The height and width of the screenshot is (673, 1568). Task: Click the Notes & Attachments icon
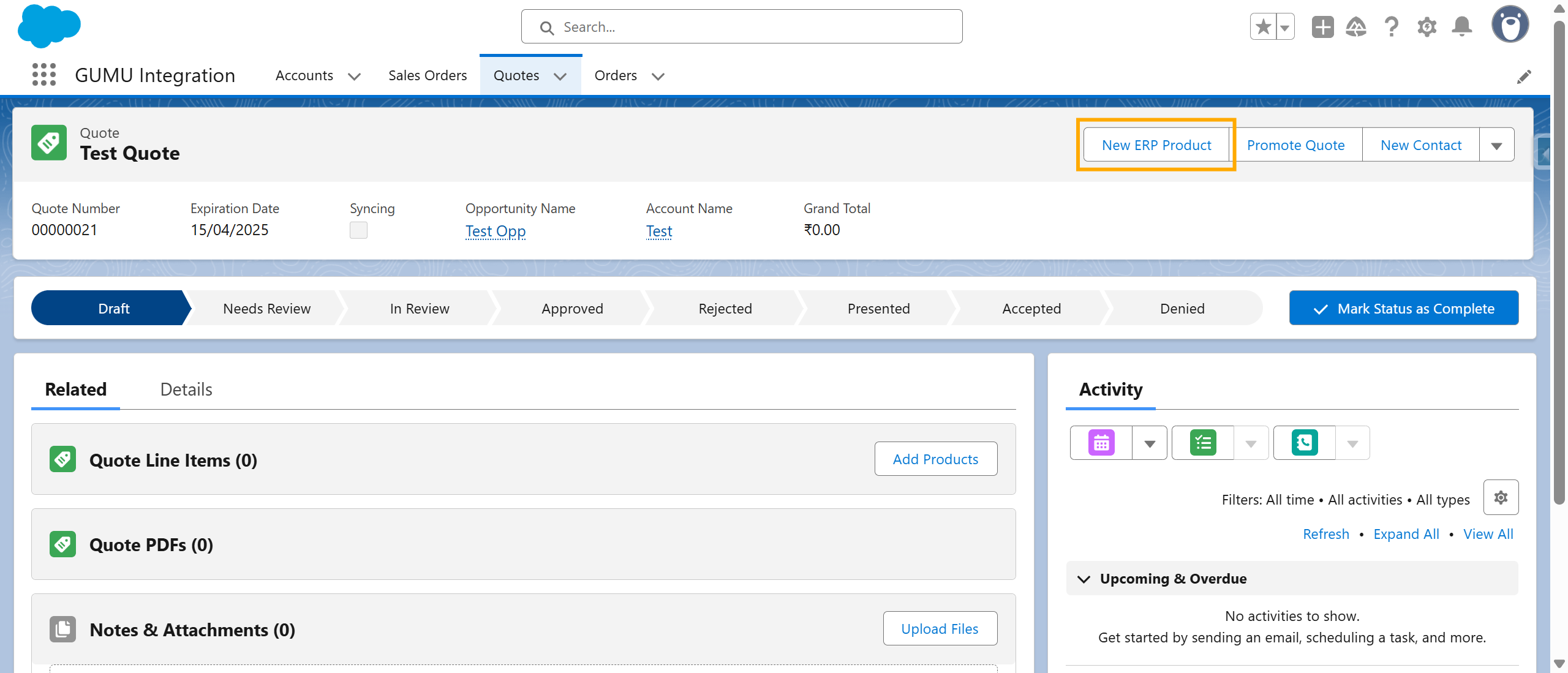pos(62,629)
